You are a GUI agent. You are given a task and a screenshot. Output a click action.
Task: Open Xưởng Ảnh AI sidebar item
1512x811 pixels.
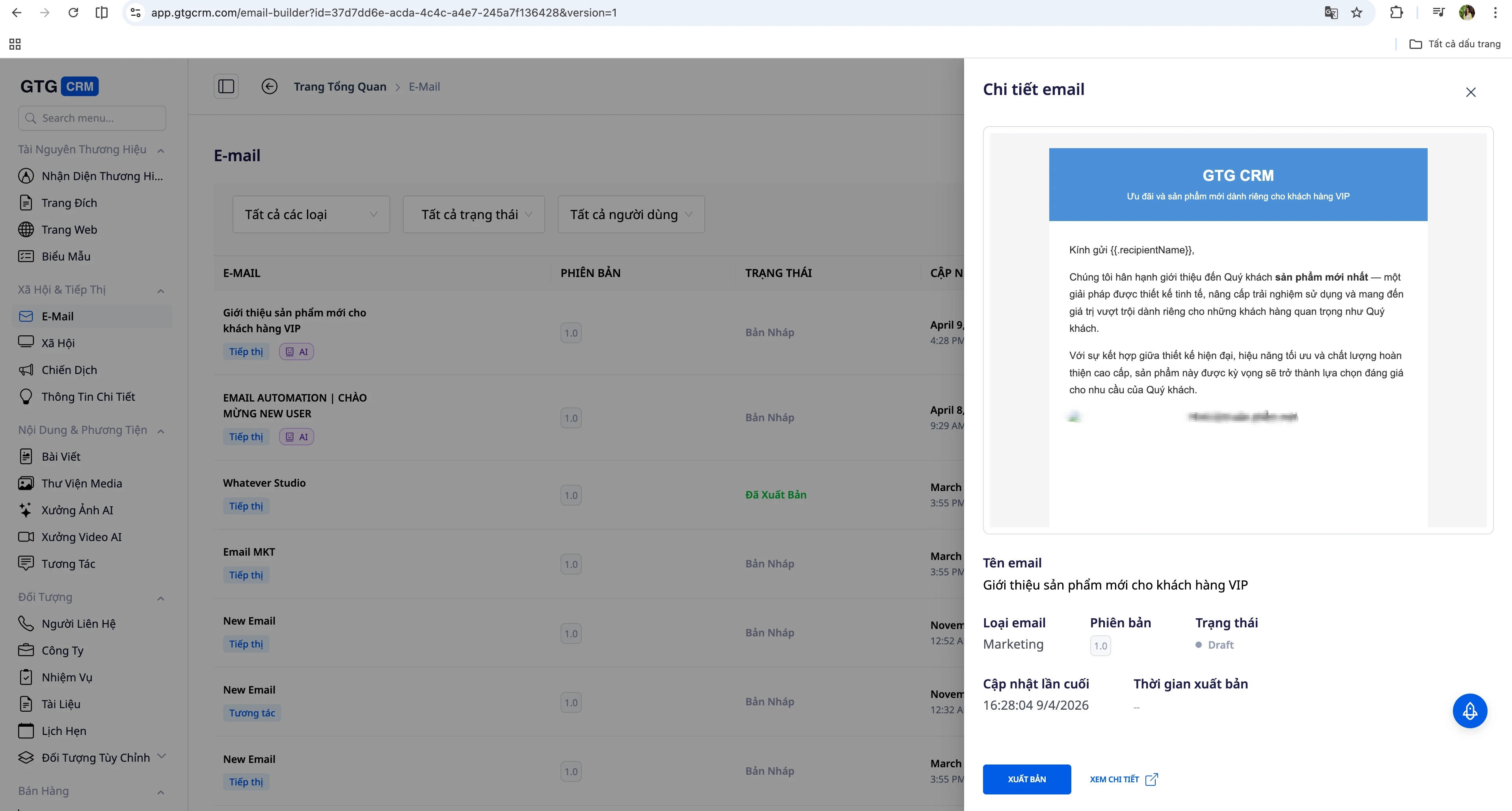[77, 510]
